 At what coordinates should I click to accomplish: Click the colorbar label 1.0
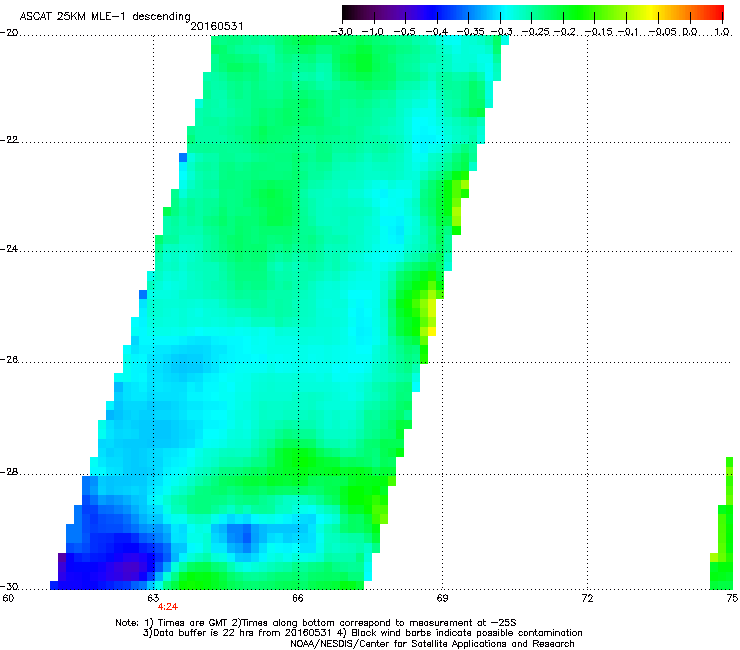coord(722,32)
